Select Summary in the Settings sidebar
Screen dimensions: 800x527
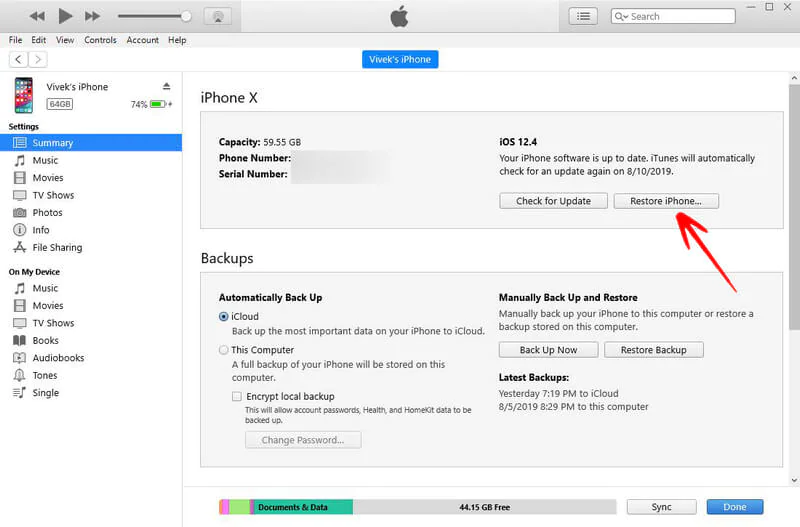click(91, 143)
